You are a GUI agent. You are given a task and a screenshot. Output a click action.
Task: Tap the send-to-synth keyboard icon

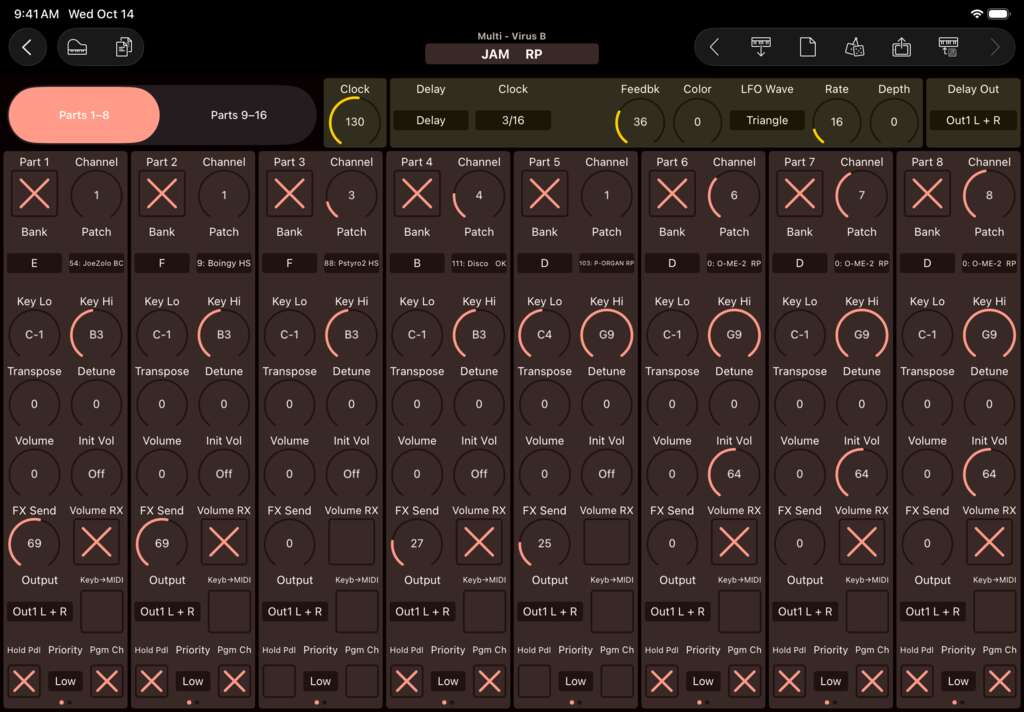(x=948, y=47)
